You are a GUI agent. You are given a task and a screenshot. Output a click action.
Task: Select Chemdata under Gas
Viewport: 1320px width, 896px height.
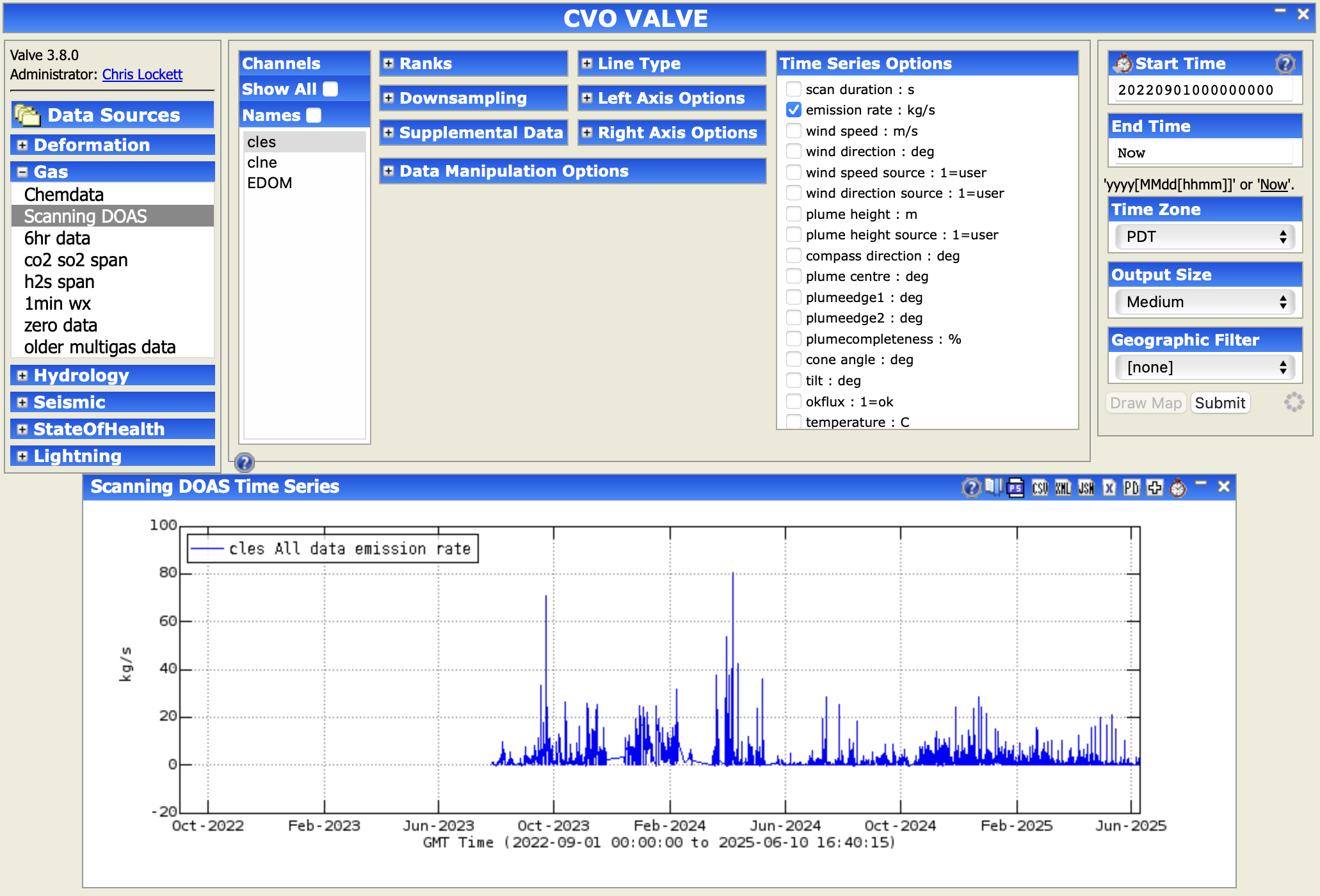point(64,195)
